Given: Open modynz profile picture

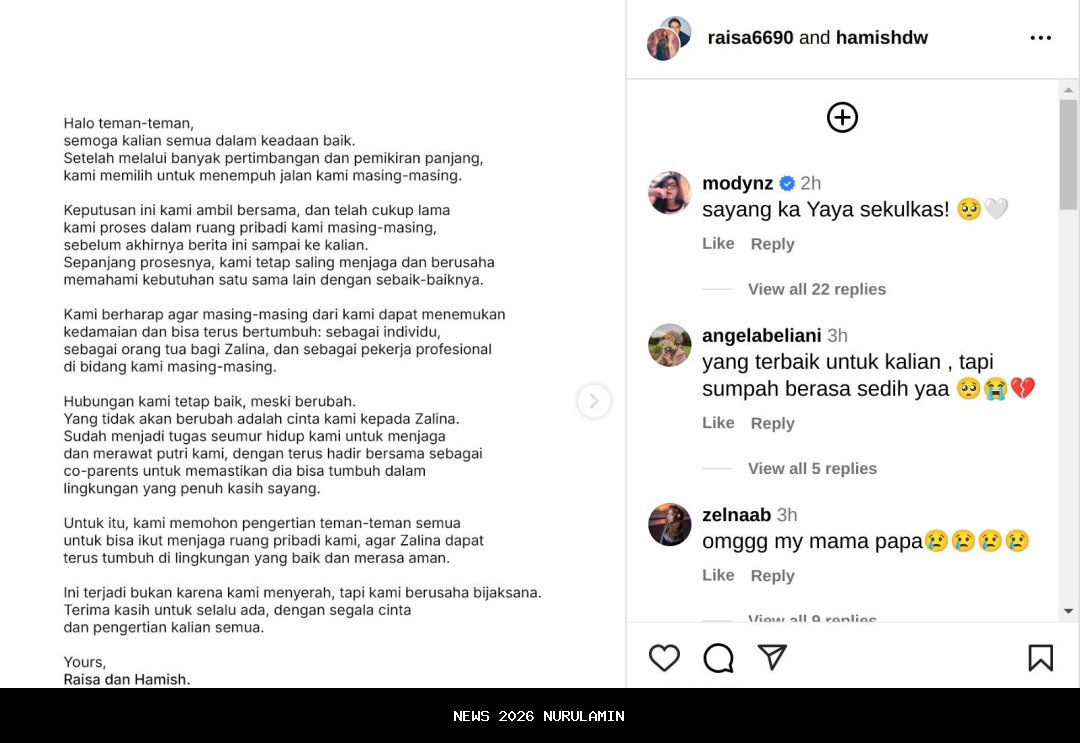Looking at the screenshot, I should coord(669,193).
